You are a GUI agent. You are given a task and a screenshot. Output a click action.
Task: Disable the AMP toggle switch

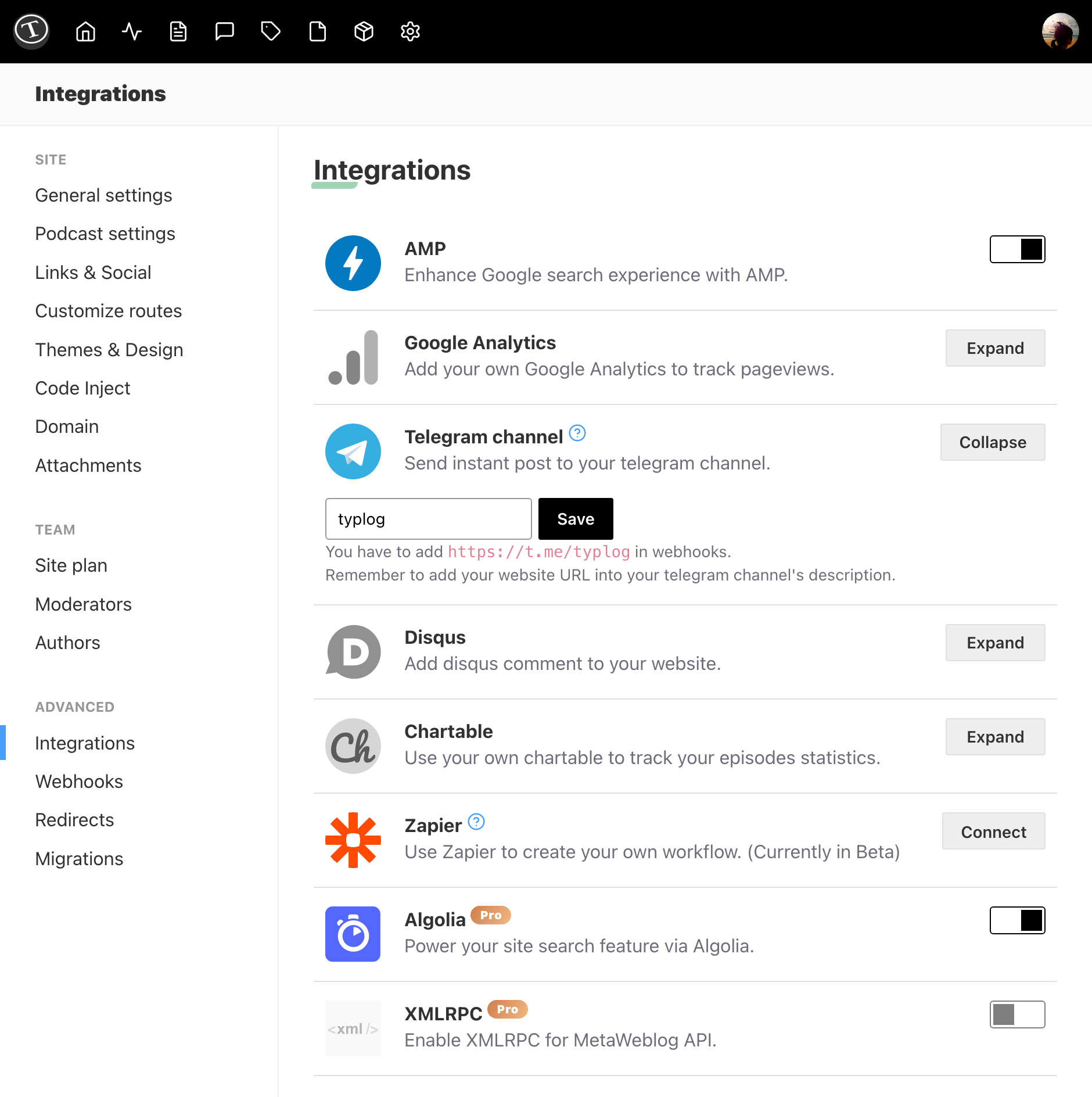tap(1018, 249)
